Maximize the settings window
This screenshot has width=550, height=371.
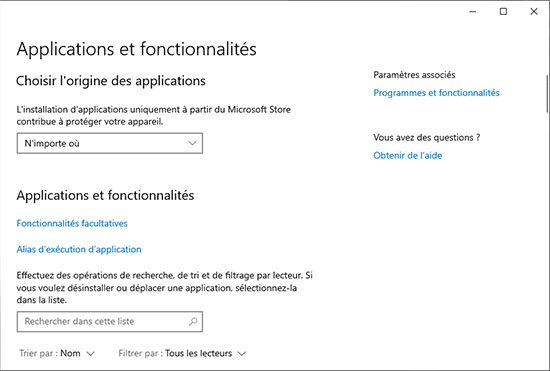503,12
